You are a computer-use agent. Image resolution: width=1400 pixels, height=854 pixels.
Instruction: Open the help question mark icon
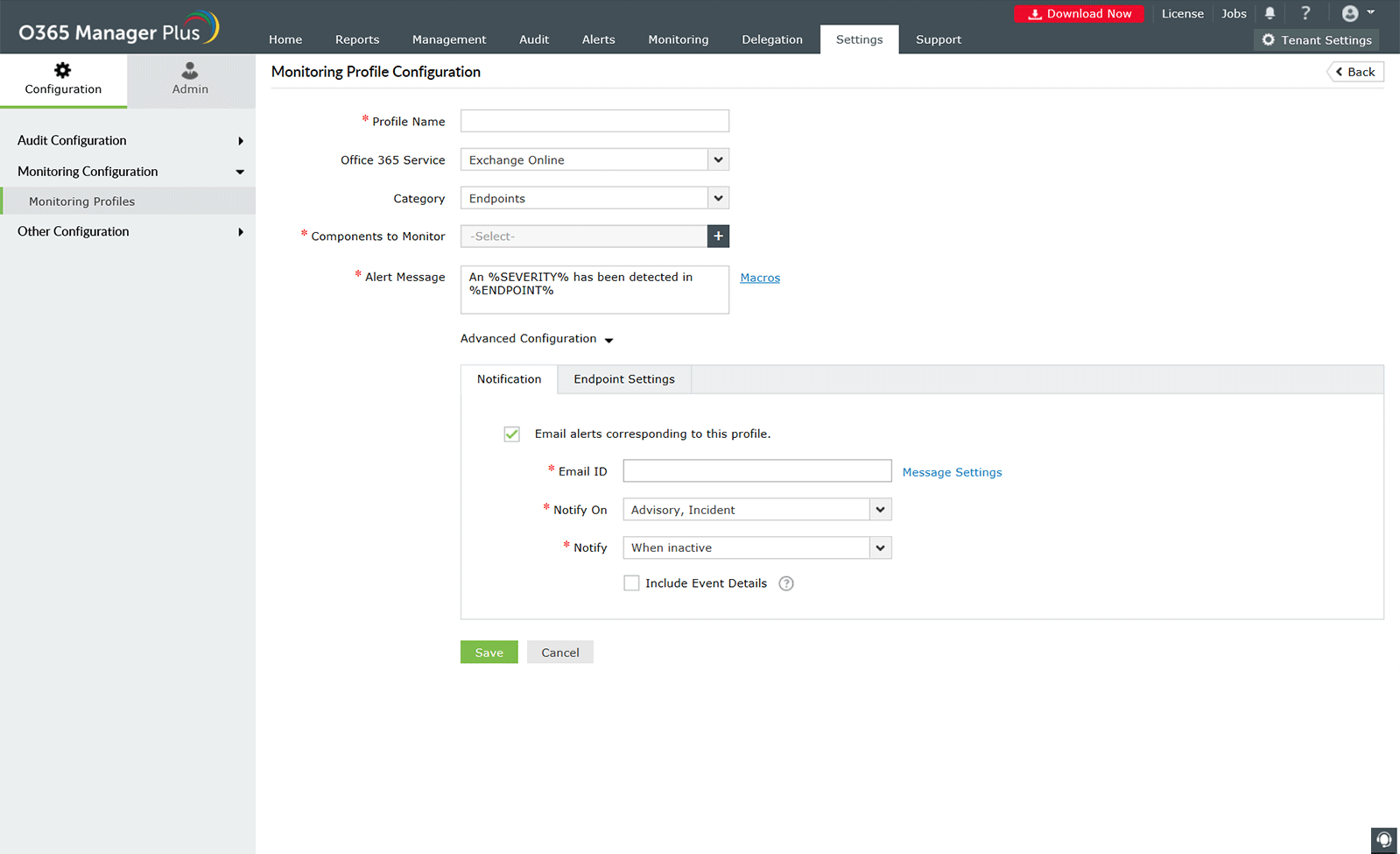[x=1305, y=13]
